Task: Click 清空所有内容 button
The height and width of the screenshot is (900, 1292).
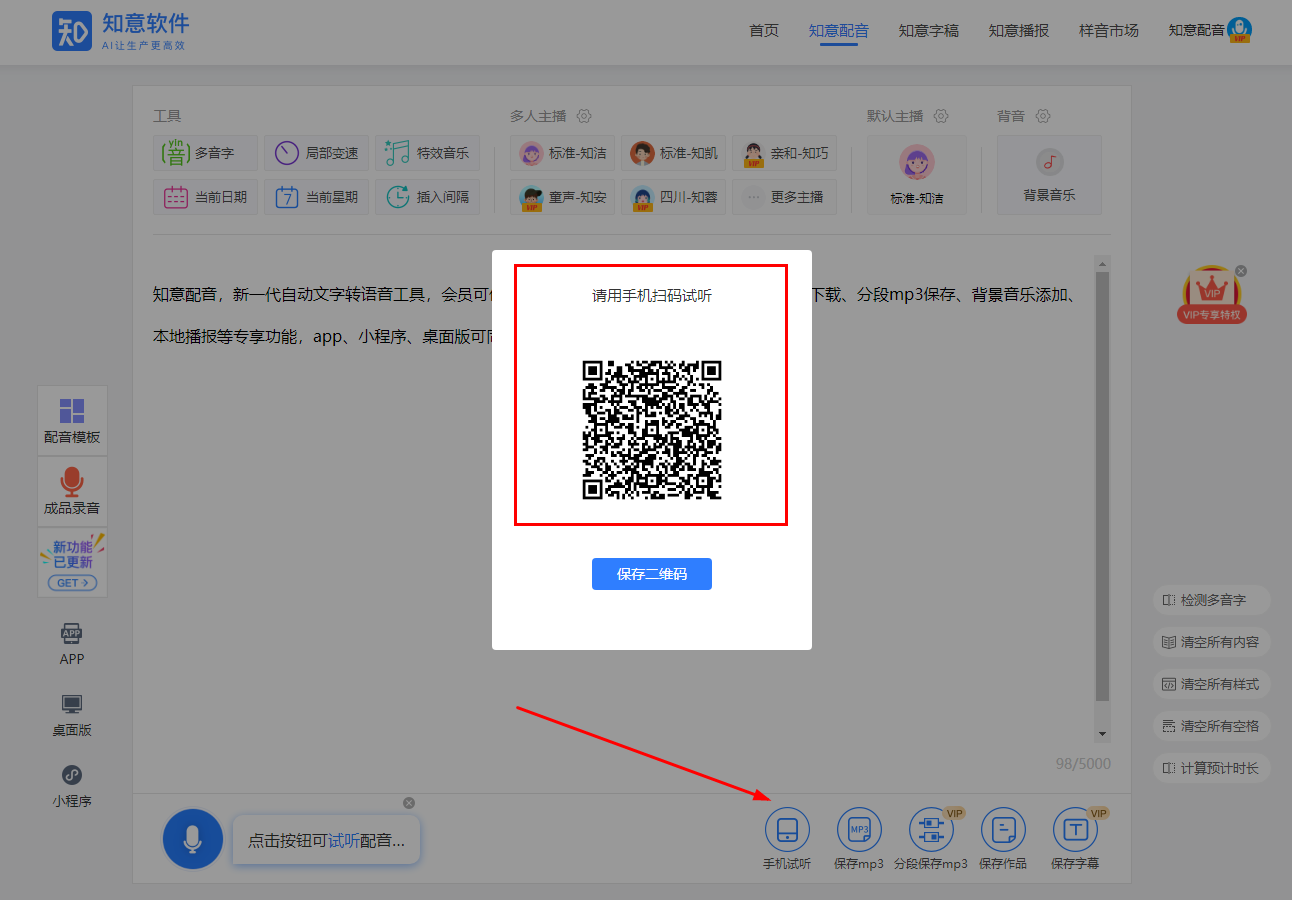Action: click(1211, 642)
